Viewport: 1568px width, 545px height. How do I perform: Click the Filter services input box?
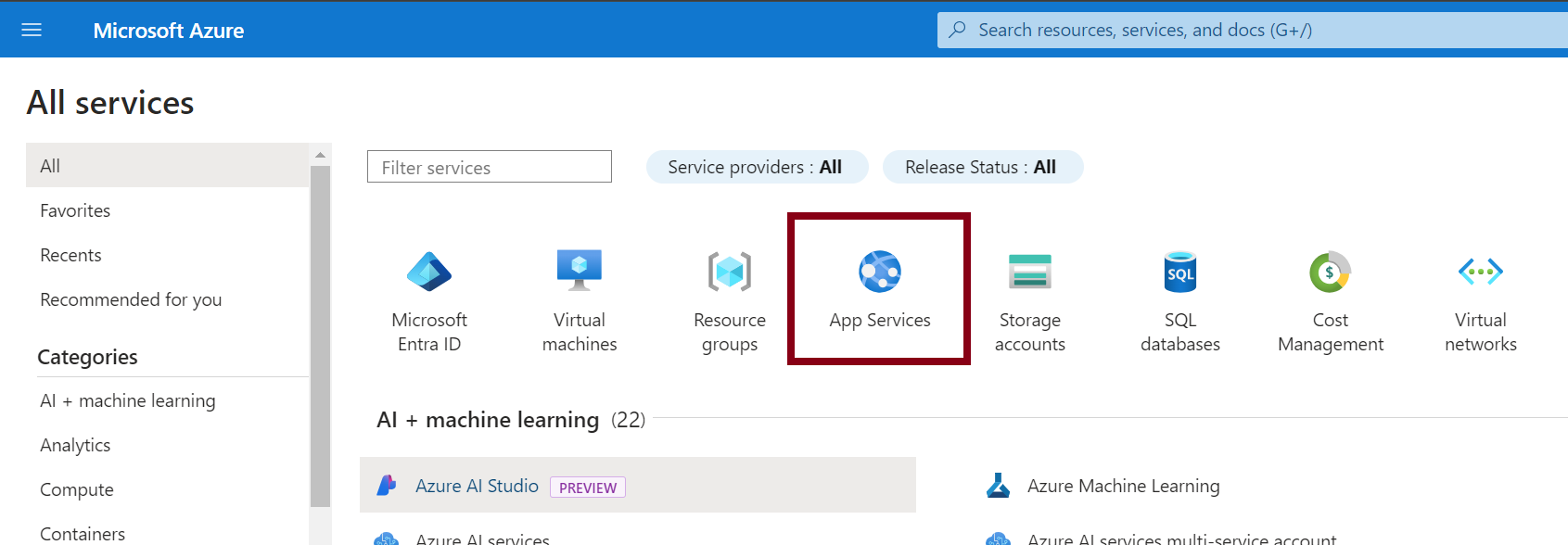click(490, 167)
